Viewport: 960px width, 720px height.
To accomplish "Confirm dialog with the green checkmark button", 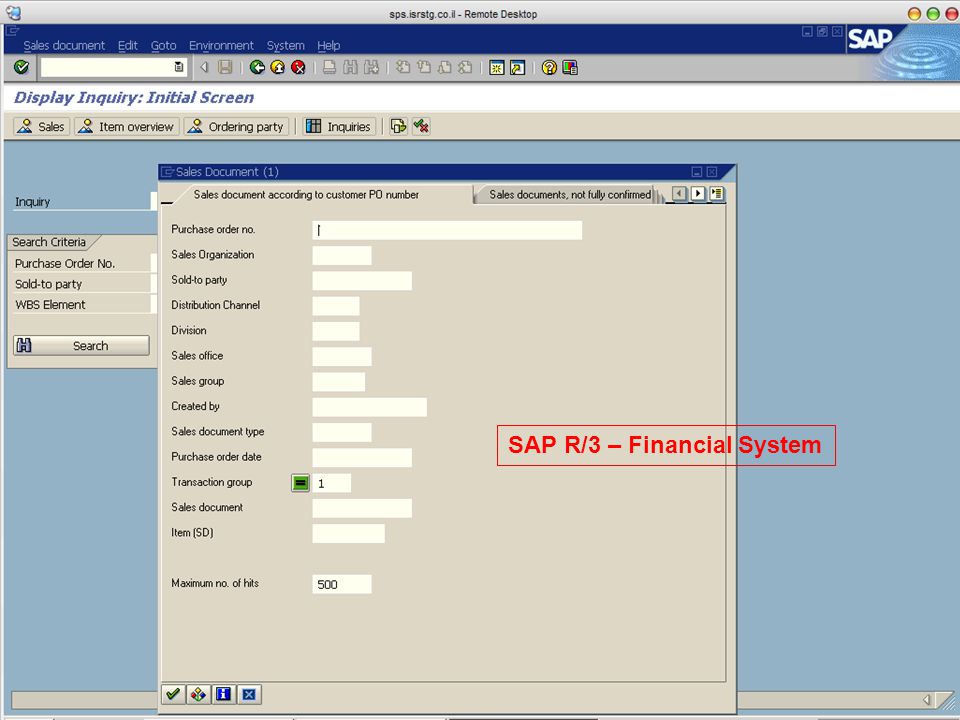I will [x=173, y=694].
